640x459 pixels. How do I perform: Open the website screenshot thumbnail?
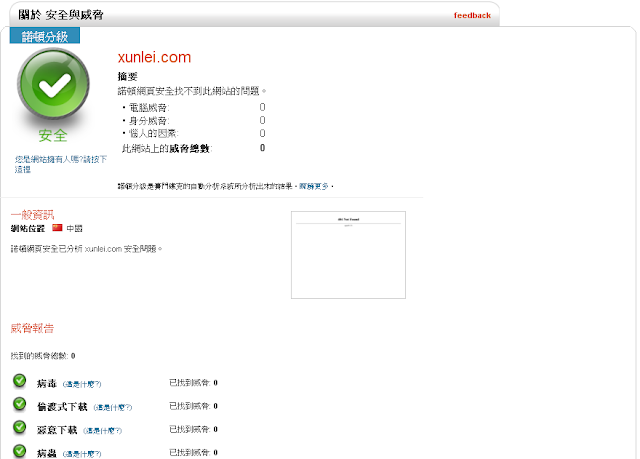(x=348, y=255)
